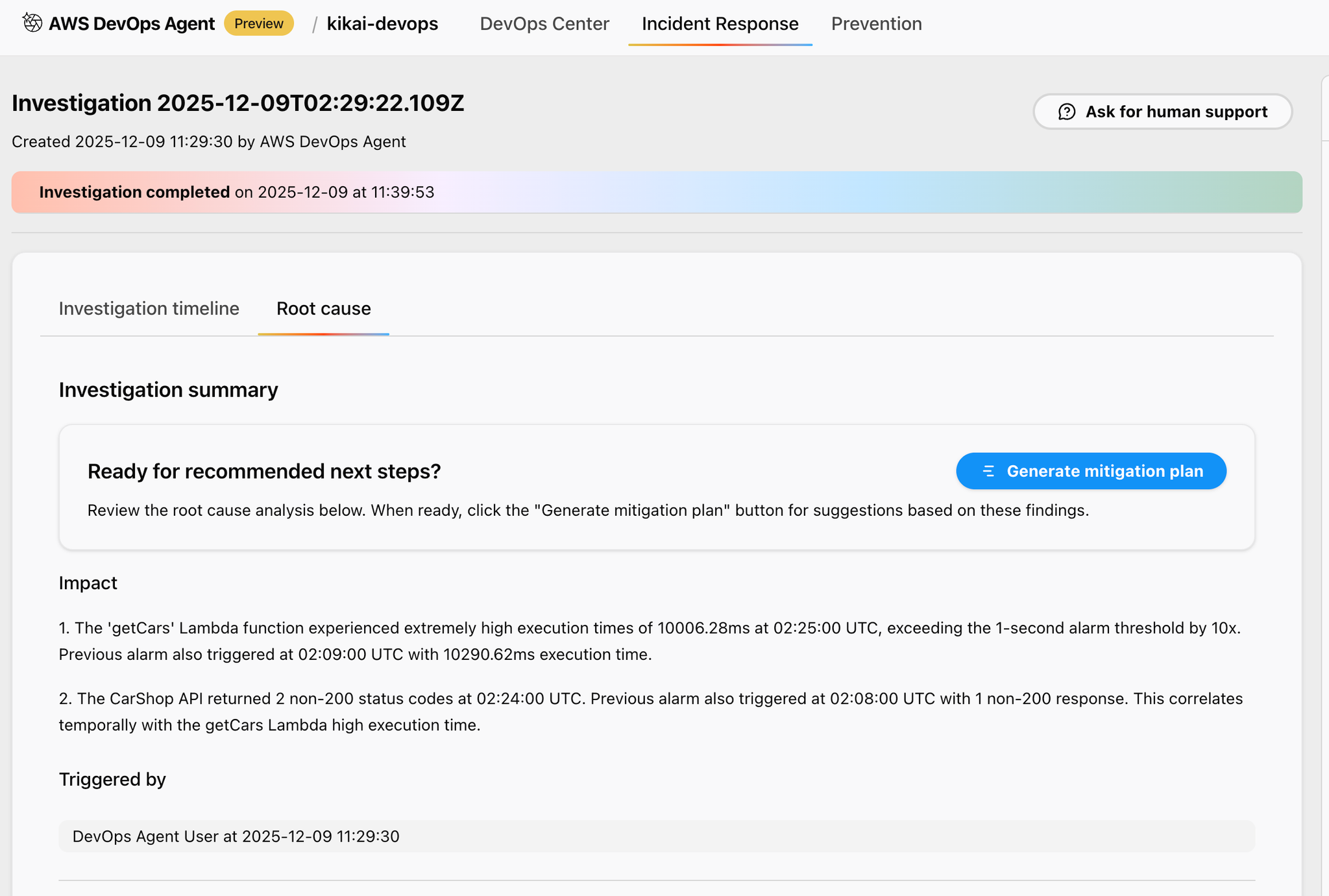This screenshot has height=896, width=1329.
Task: Click the AWS DevOps Agent logo icon
Action: tap(32, 23)
